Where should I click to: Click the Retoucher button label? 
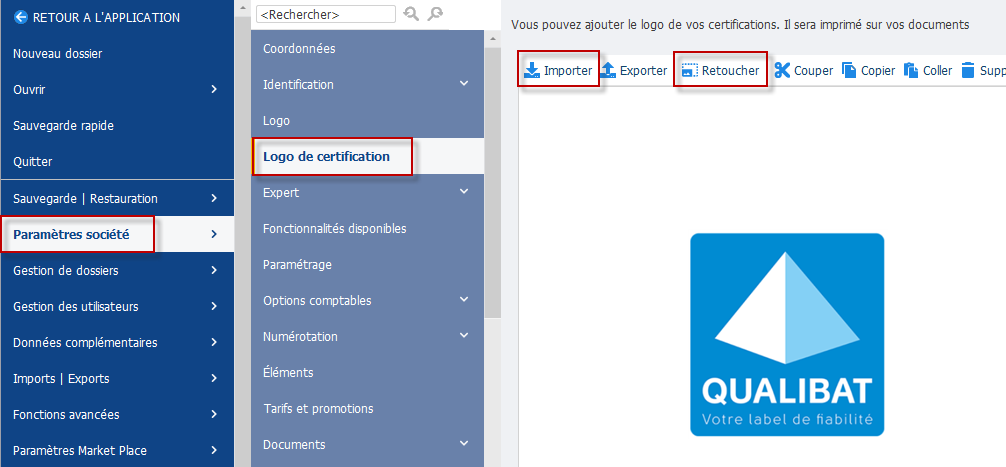[x=730, y=71]
